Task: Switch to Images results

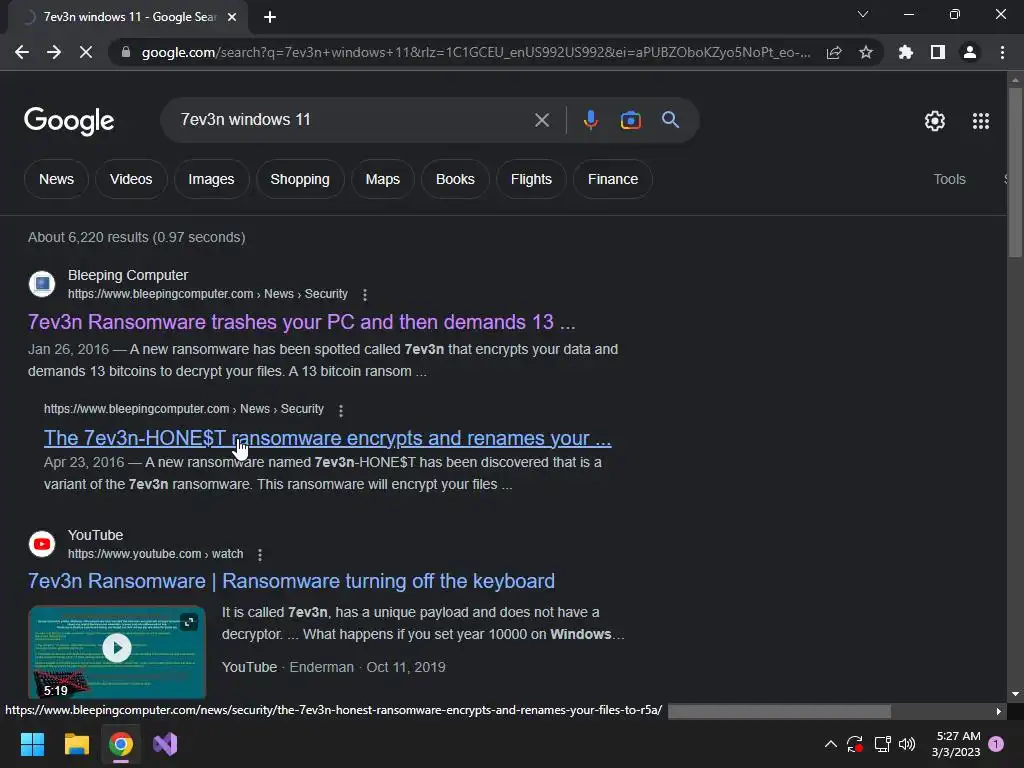Action: [211, 179]
